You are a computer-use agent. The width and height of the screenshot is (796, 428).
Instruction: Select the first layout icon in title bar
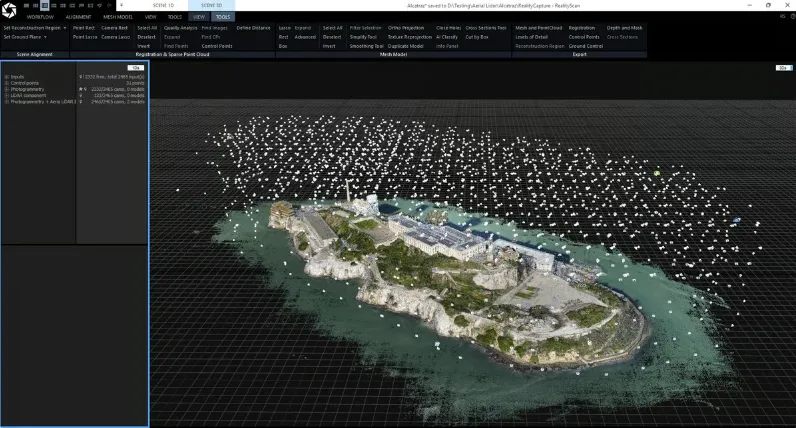pos(26,6)
